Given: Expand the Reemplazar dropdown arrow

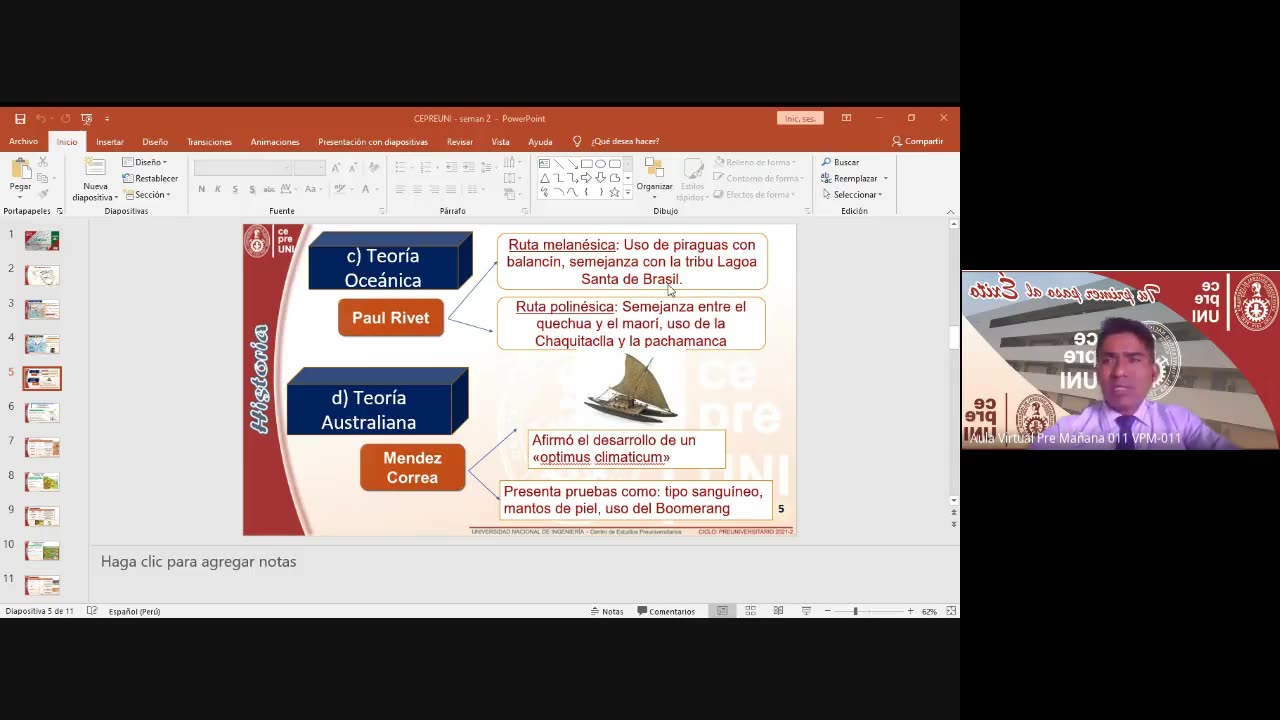Looking at the screenshot, I should click(885, 179).
